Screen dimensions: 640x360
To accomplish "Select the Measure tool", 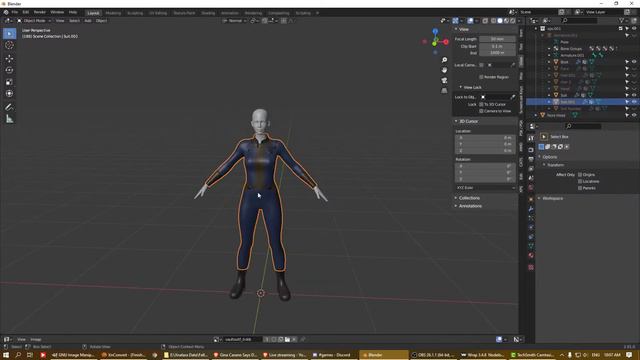I will tap(9, 119).
